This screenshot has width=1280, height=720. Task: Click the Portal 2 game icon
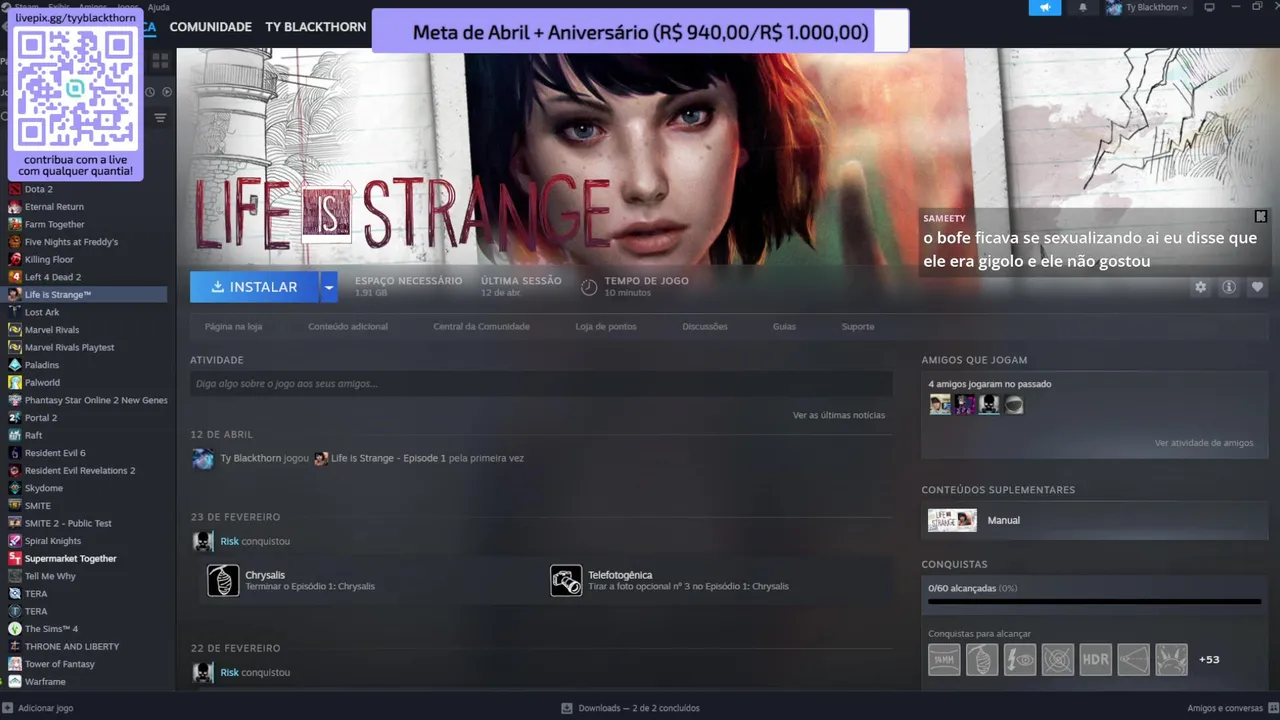click(x=15, y=417)
